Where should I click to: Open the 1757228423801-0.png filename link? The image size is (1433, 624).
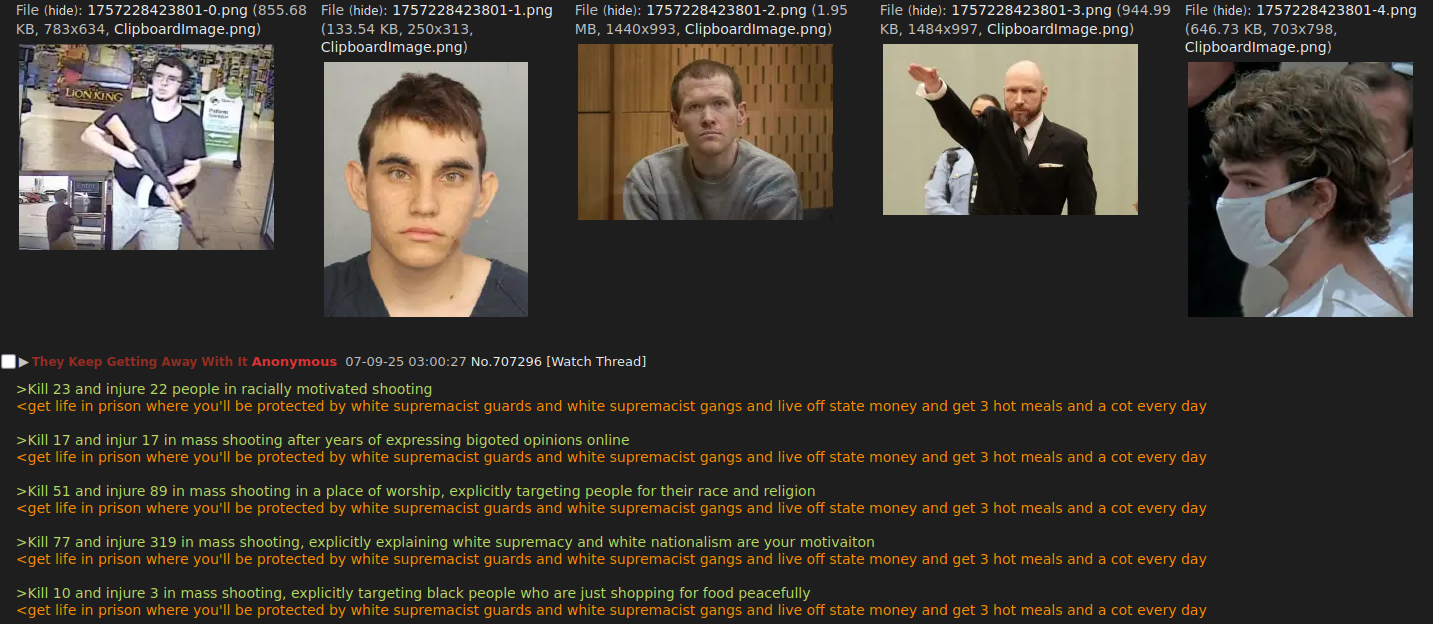pyautogui.click(x=168, y=10)
